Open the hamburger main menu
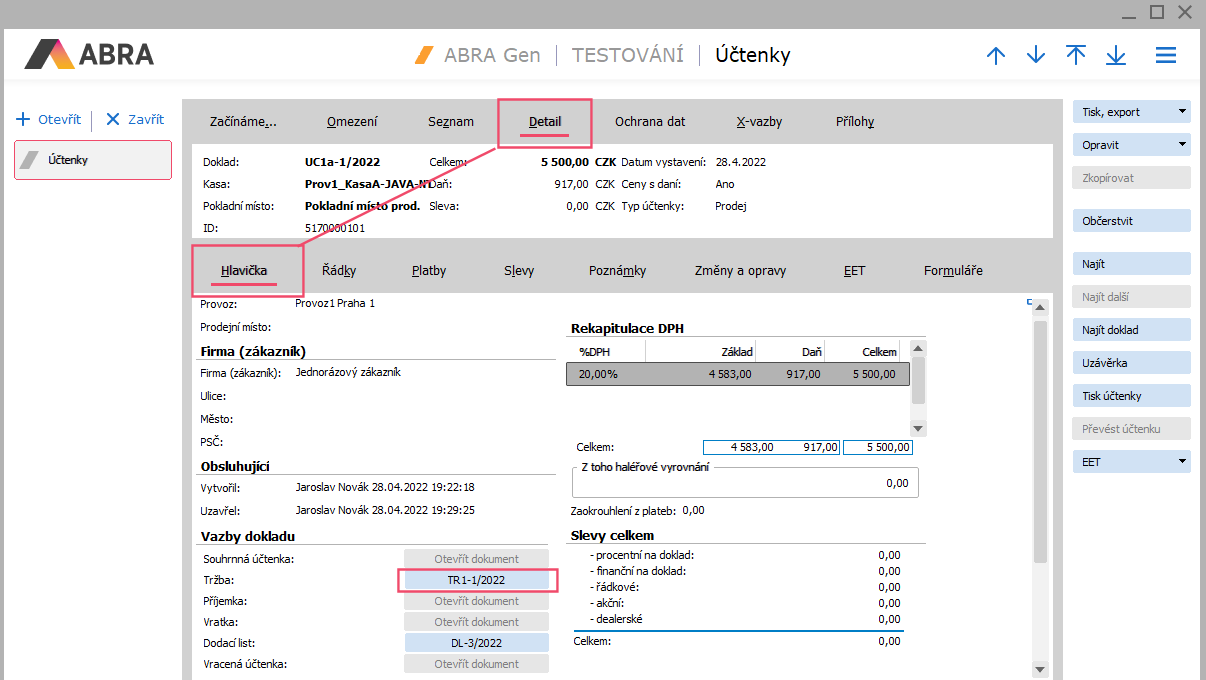The width and height of the screenshot is (1206, 680). (x=1165, y=56)
